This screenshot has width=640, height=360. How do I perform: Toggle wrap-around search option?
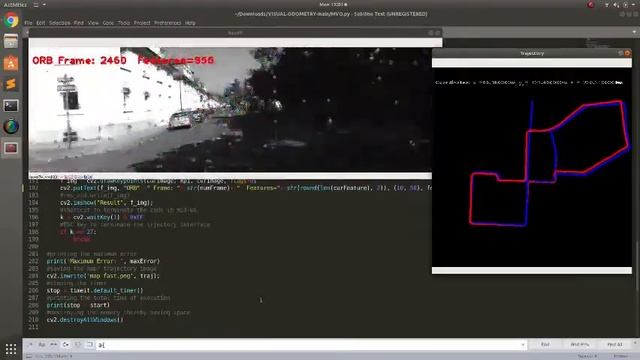66,345
